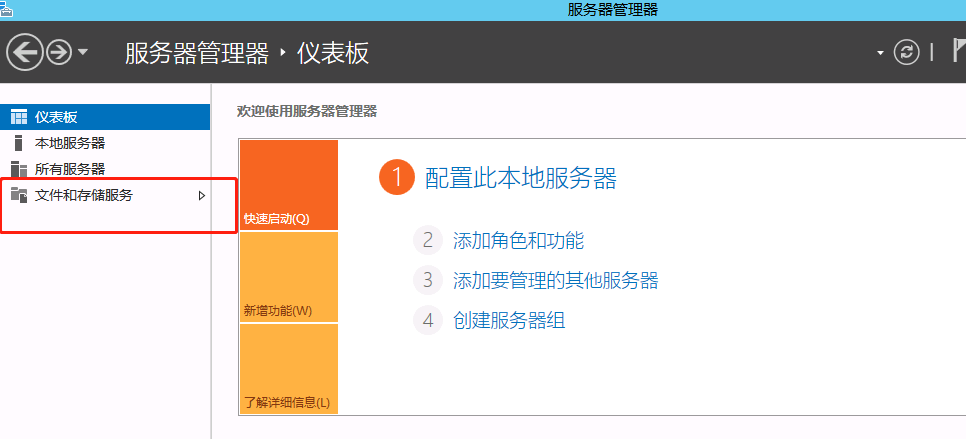Expand the 文件和存储服务 arrow
Screen dimensions: 966x439
pyautogui.click(x=201, y=196)
